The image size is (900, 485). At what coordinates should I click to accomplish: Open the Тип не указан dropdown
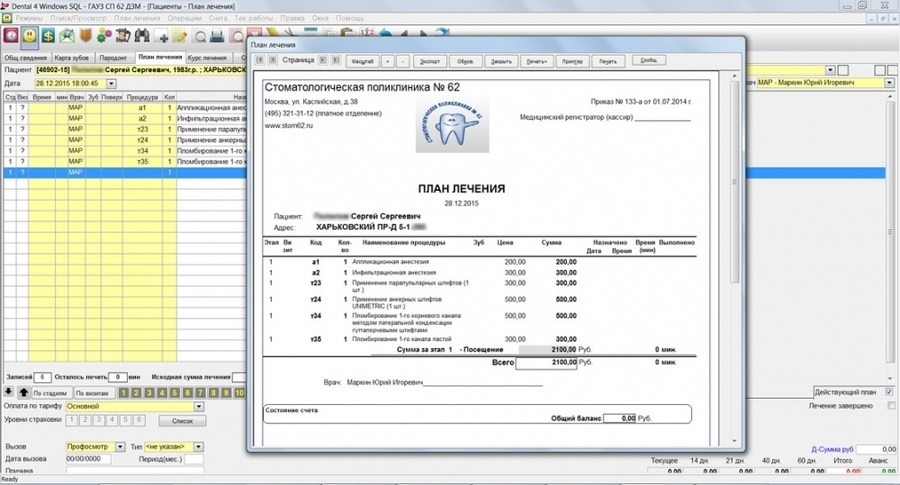click(198, 447)
